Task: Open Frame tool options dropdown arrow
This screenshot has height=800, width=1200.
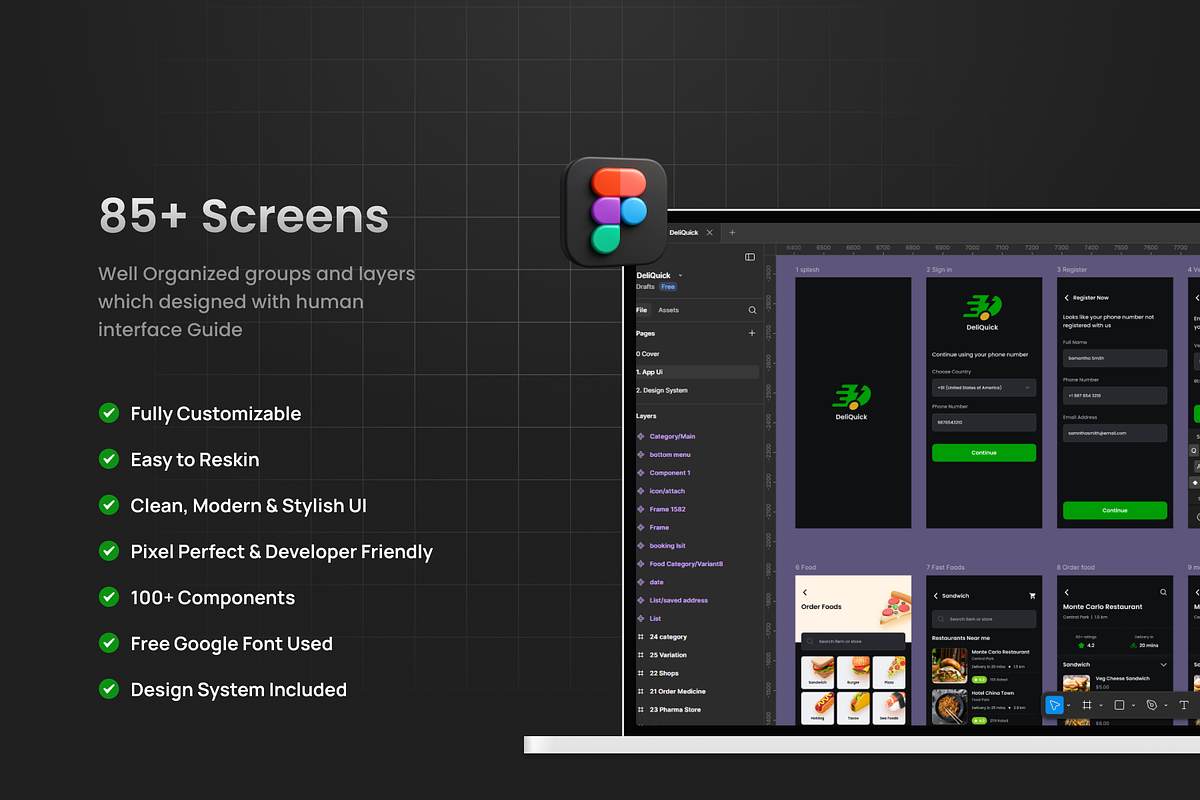Action: [1101, 705]
